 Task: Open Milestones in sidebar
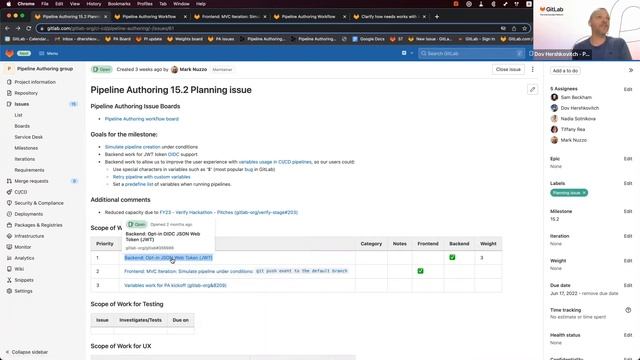point(26,148)
